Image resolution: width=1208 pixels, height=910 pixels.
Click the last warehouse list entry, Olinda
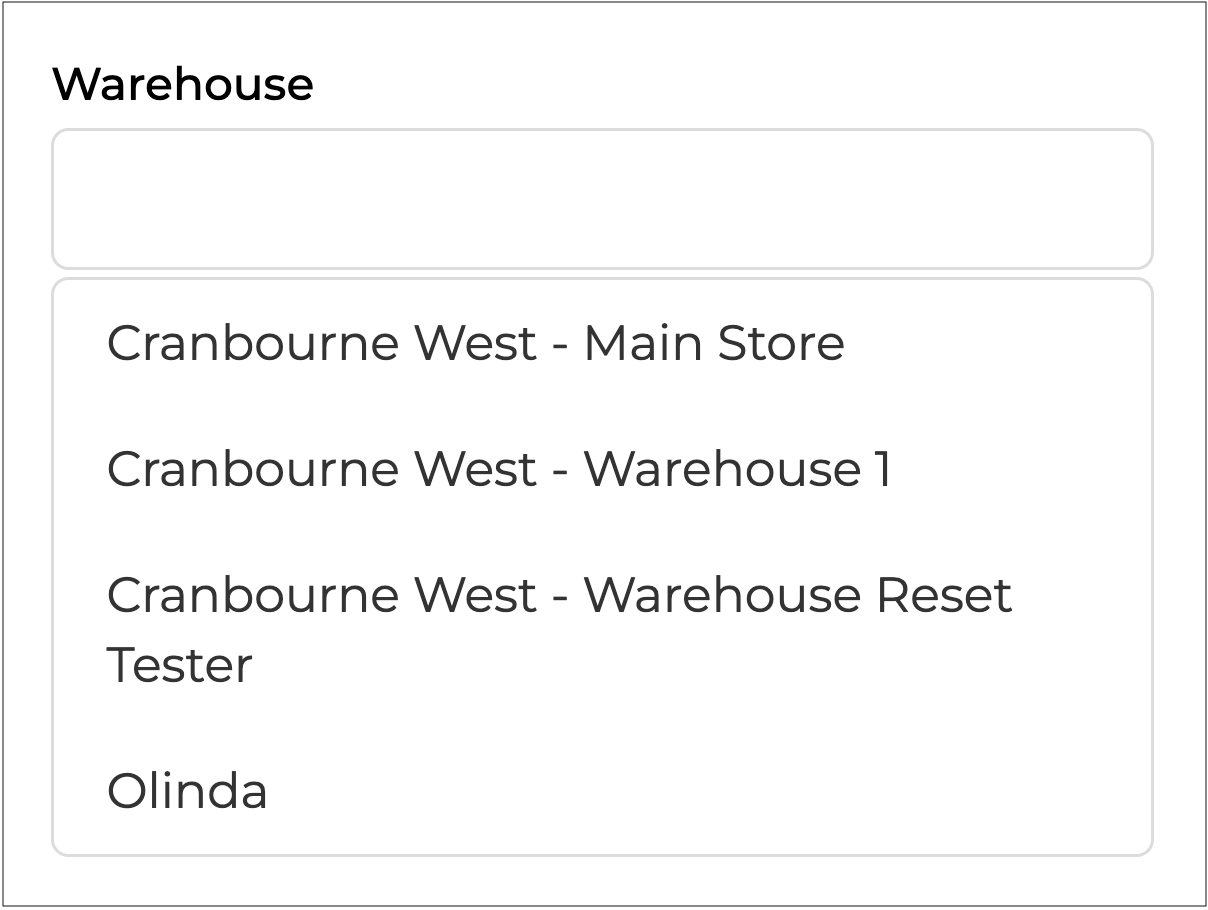click(188, 791)
